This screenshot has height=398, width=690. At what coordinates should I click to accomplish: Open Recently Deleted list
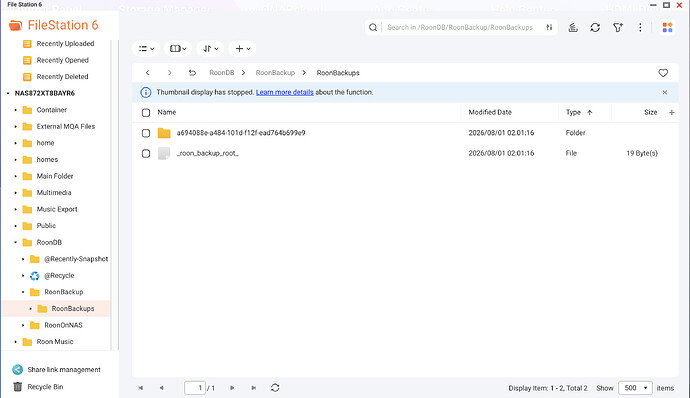tap(62, 77)
